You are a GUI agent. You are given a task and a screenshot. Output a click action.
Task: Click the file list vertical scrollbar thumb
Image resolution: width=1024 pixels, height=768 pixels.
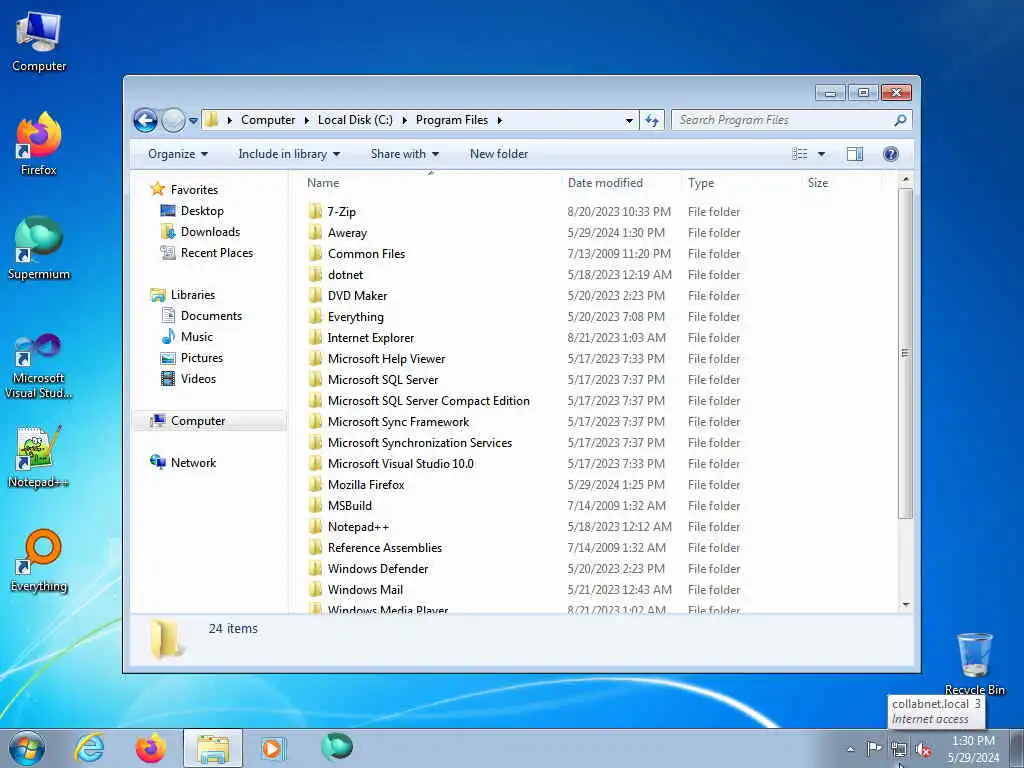905,353
